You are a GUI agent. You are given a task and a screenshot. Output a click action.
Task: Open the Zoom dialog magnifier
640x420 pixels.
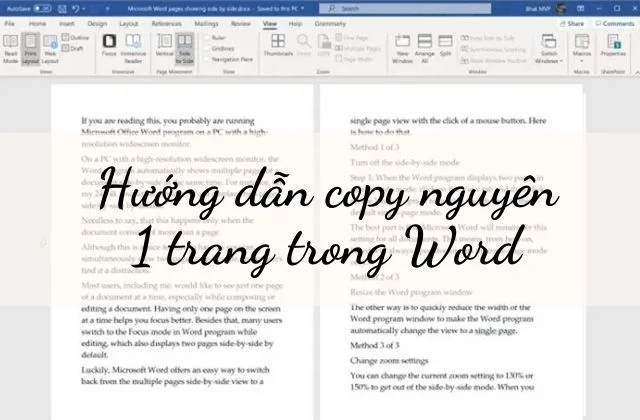303,46
